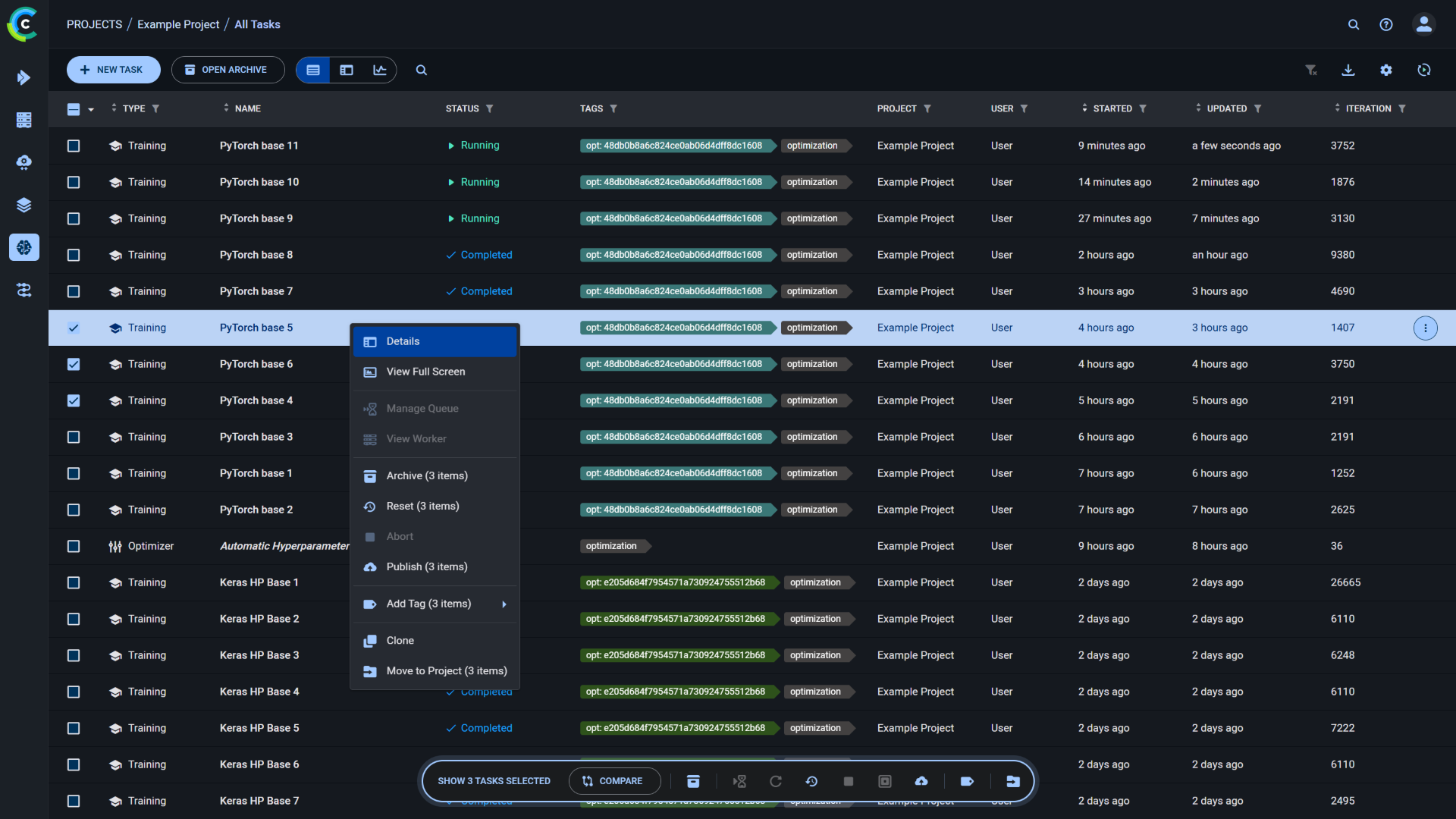The width and height of the screenshot is (1456, 819).
Task: Open the Pipelines sidebar icon with the arrow
Action: pyautogui.click(x=24, y=77)
